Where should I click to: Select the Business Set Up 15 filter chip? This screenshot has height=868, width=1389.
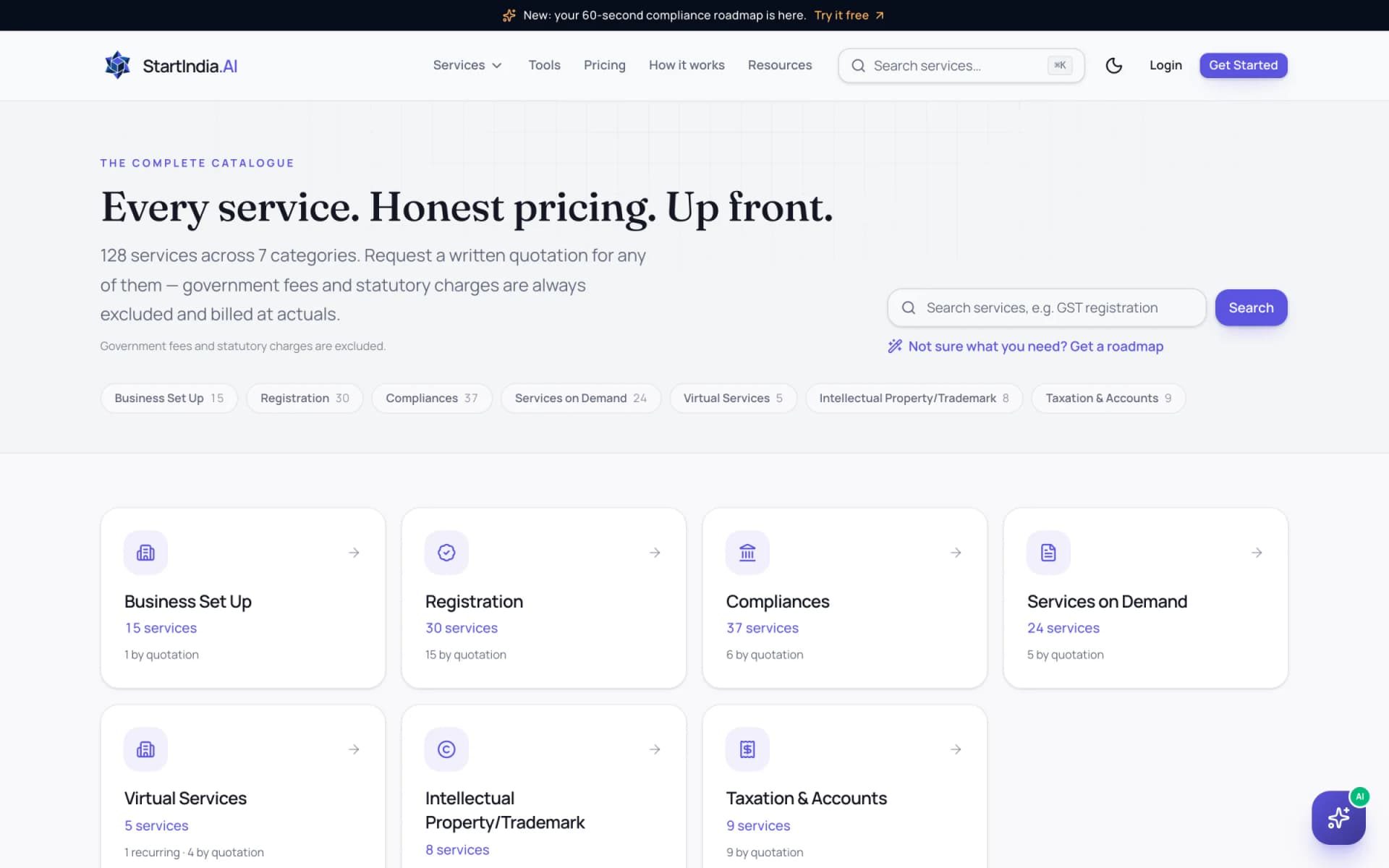169,398
